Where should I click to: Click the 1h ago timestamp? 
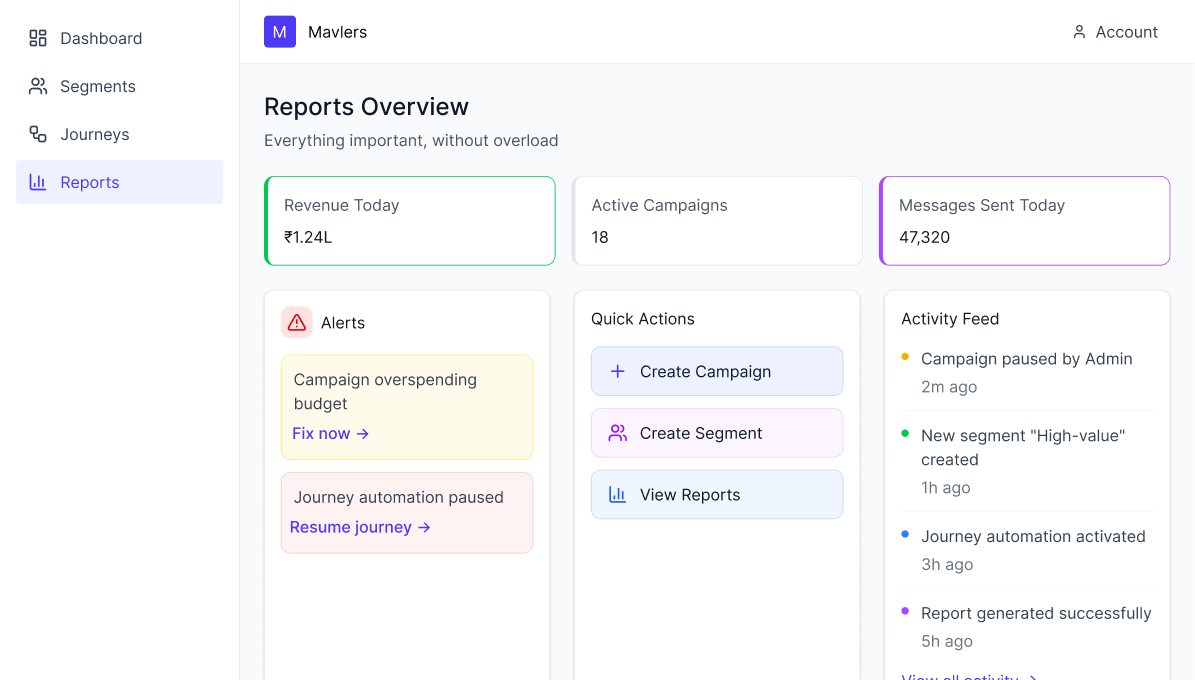[946, 488]
